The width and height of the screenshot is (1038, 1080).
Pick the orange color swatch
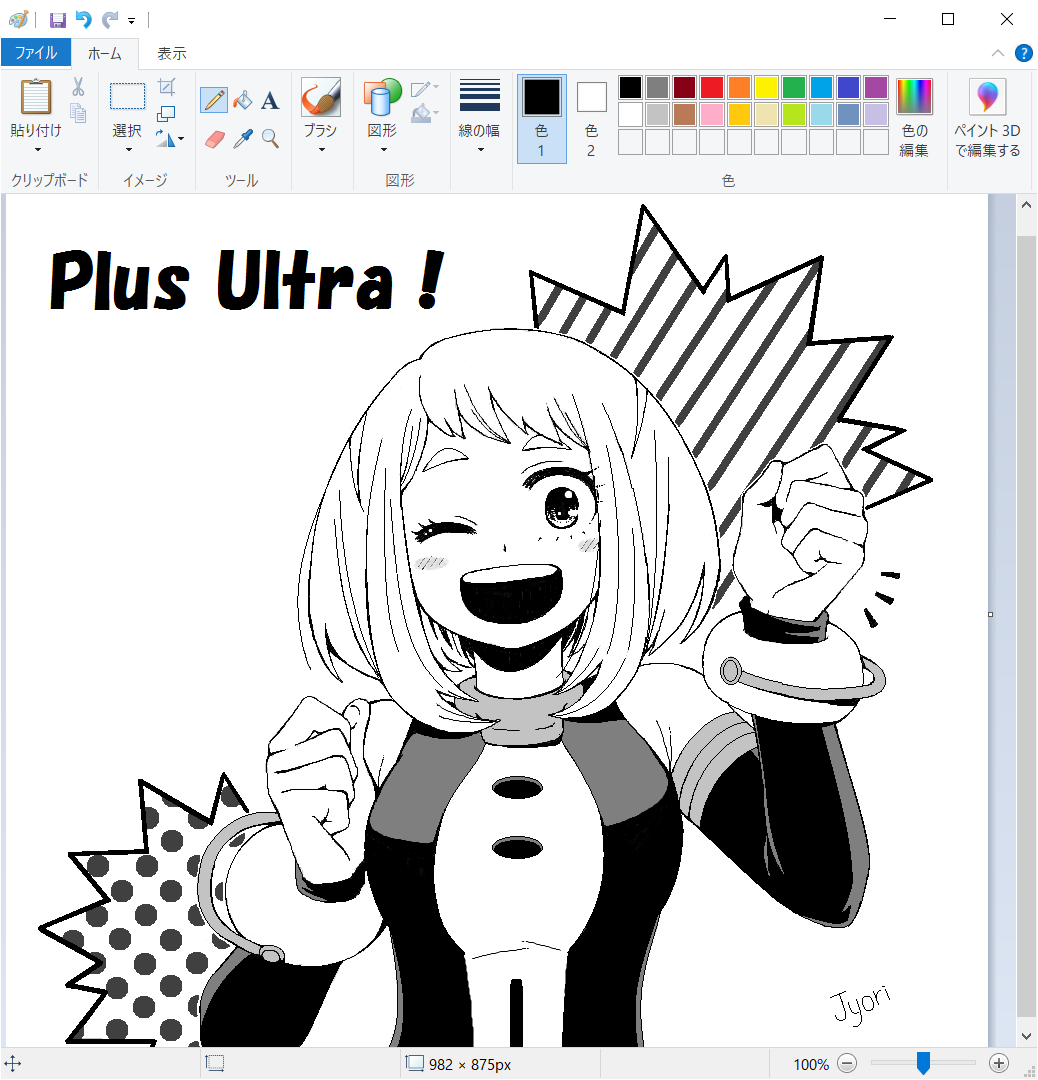point(739,87)
